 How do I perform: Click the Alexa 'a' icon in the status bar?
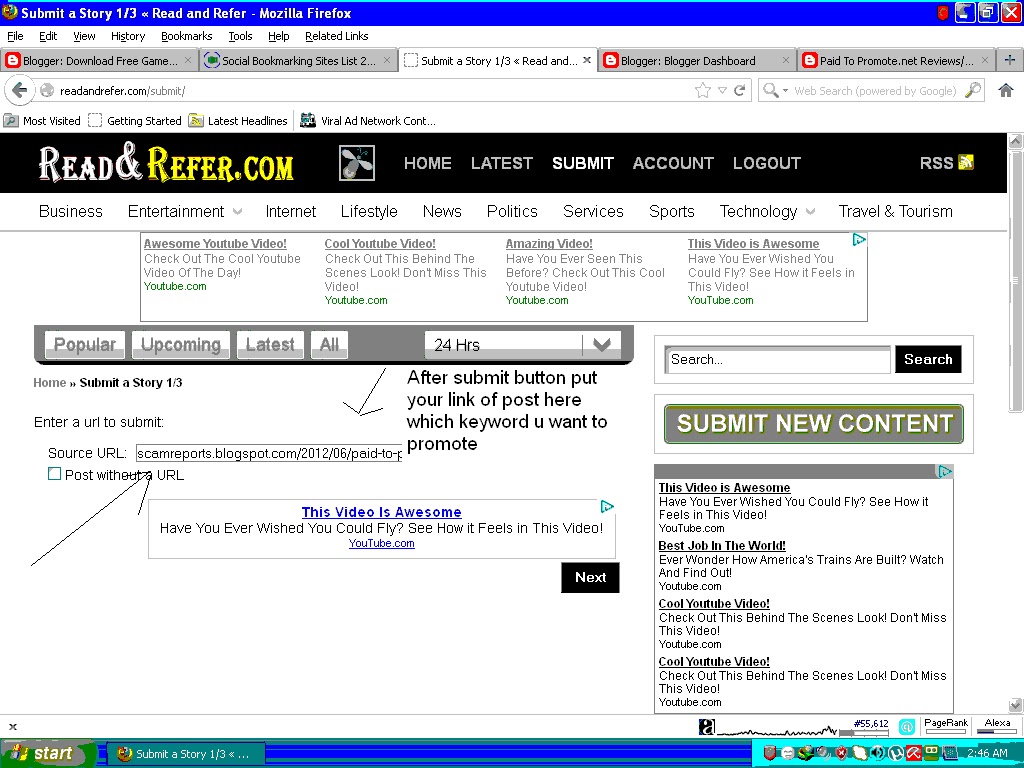pos(707,726)
